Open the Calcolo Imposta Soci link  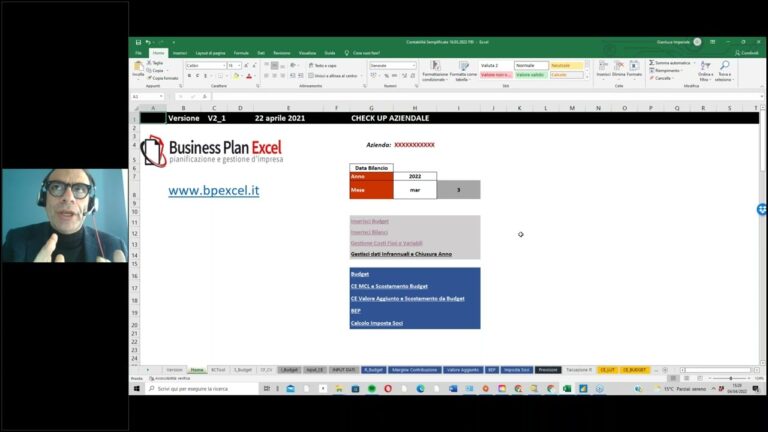coord(377,323)
